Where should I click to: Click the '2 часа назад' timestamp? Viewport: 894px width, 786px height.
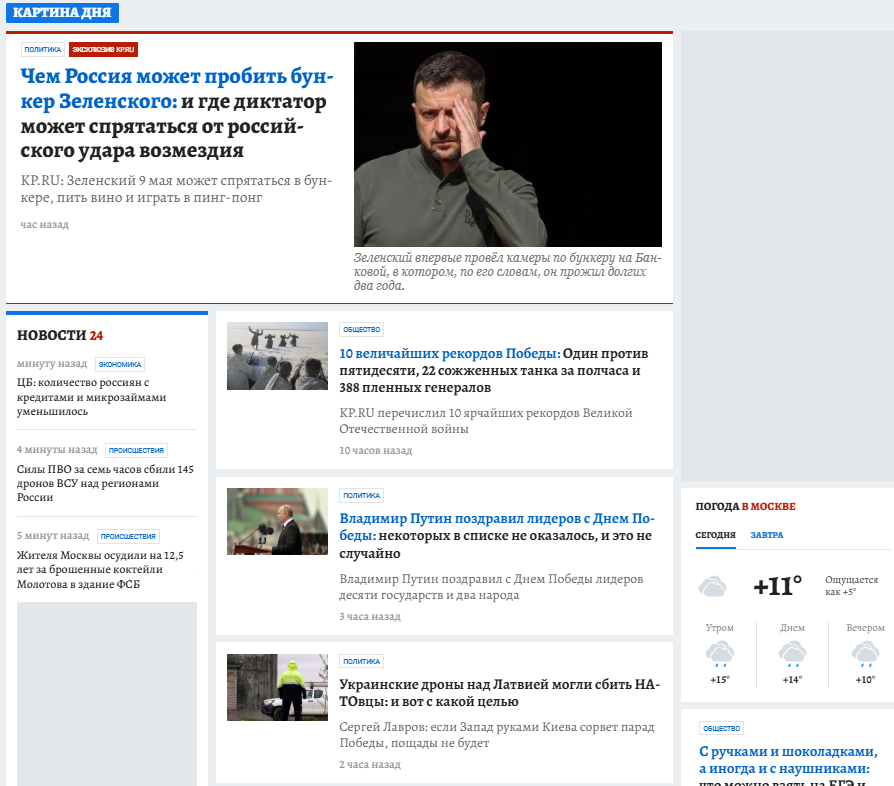[x=370, y=764]
